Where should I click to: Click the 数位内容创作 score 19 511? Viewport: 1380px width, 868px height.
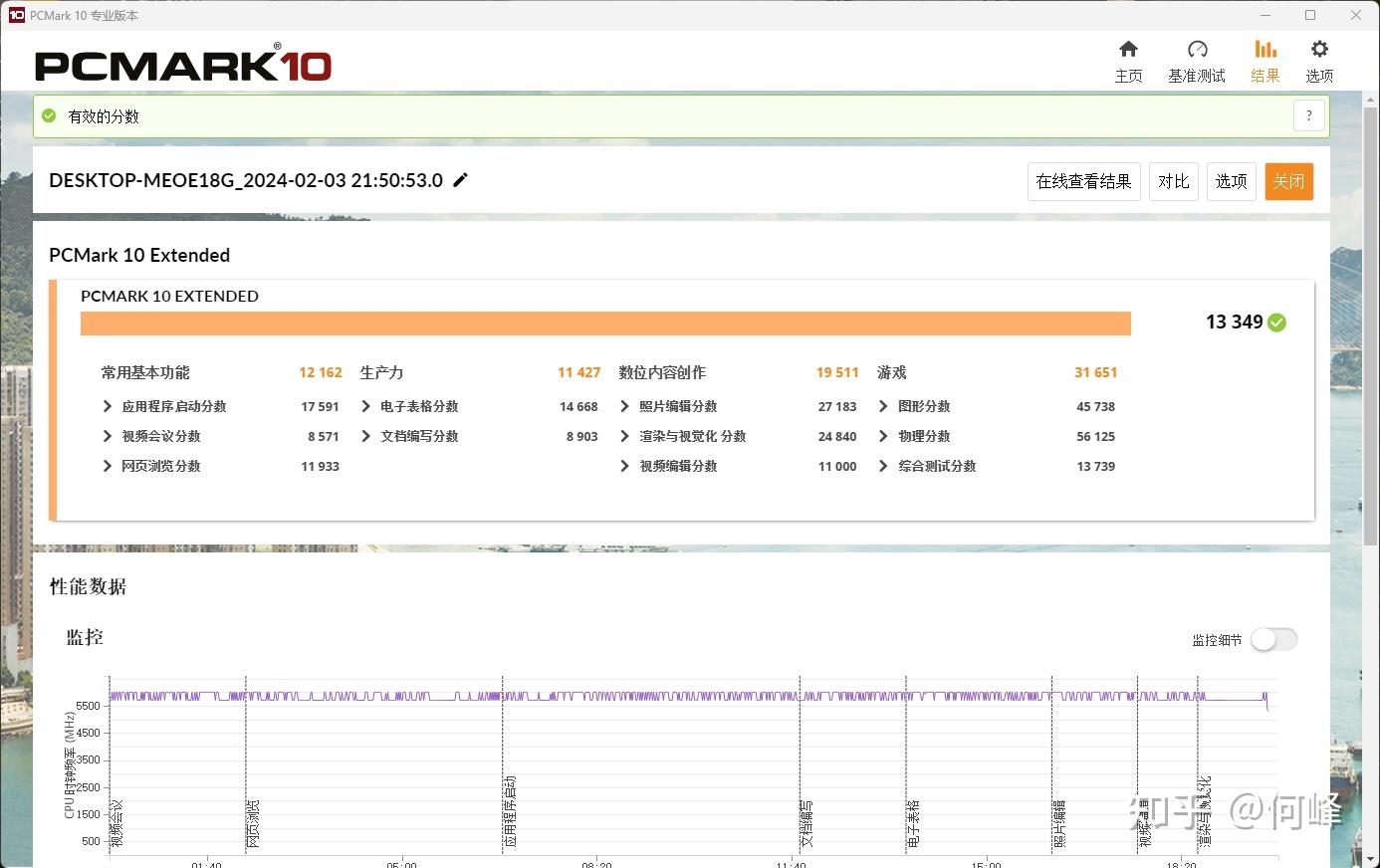coord(837,372)
